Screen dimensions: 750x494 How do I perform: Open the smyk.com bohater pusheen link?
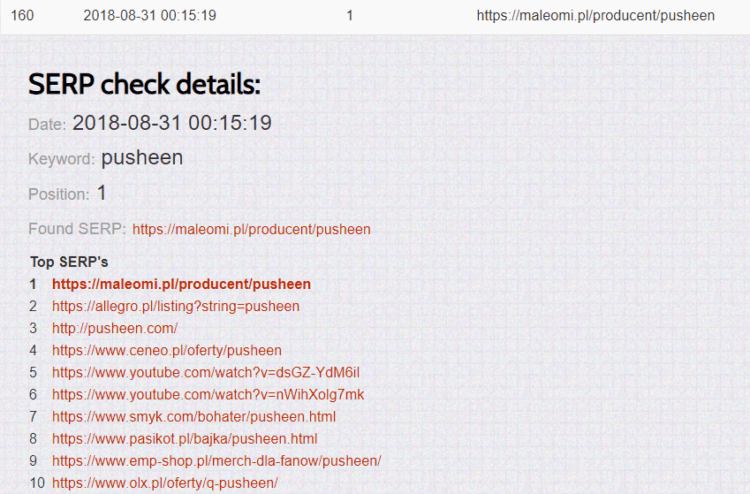[x=194, y=417]
